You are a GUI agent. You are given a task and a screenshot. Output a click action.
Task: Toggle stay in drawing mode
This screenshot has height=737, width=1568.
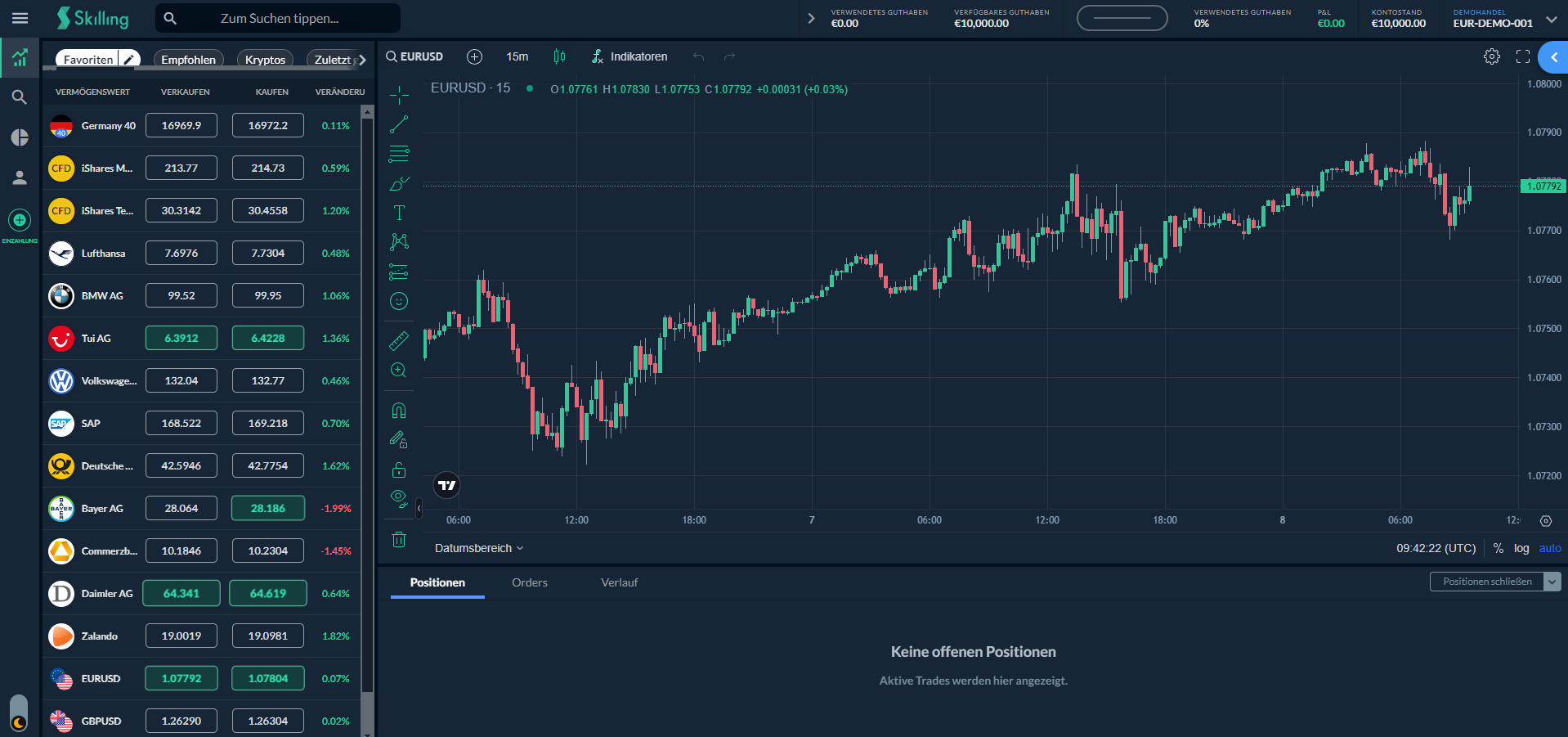399,440
